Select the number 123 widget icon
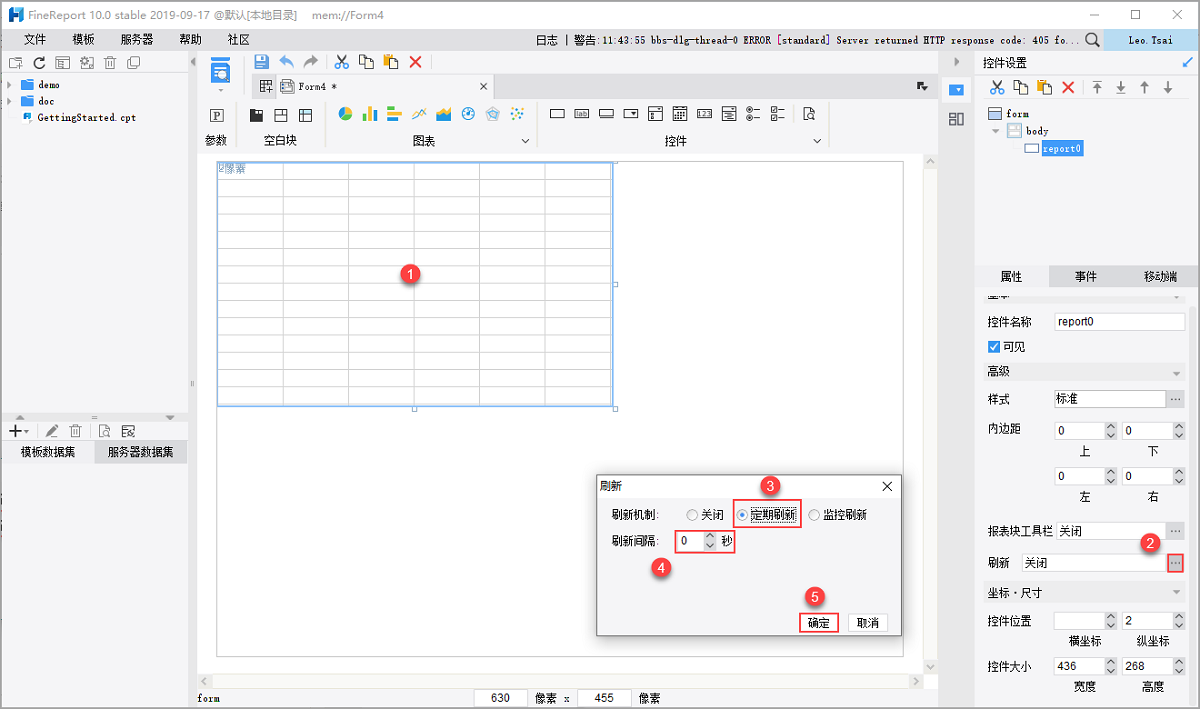1200x709 pixels. tap(704, 114)
